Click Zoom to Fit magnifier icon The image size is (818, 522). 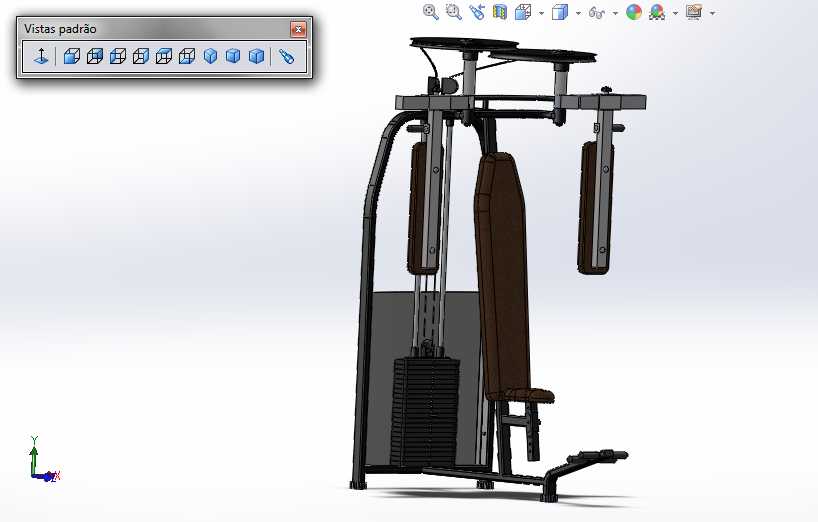coord(430,12)
